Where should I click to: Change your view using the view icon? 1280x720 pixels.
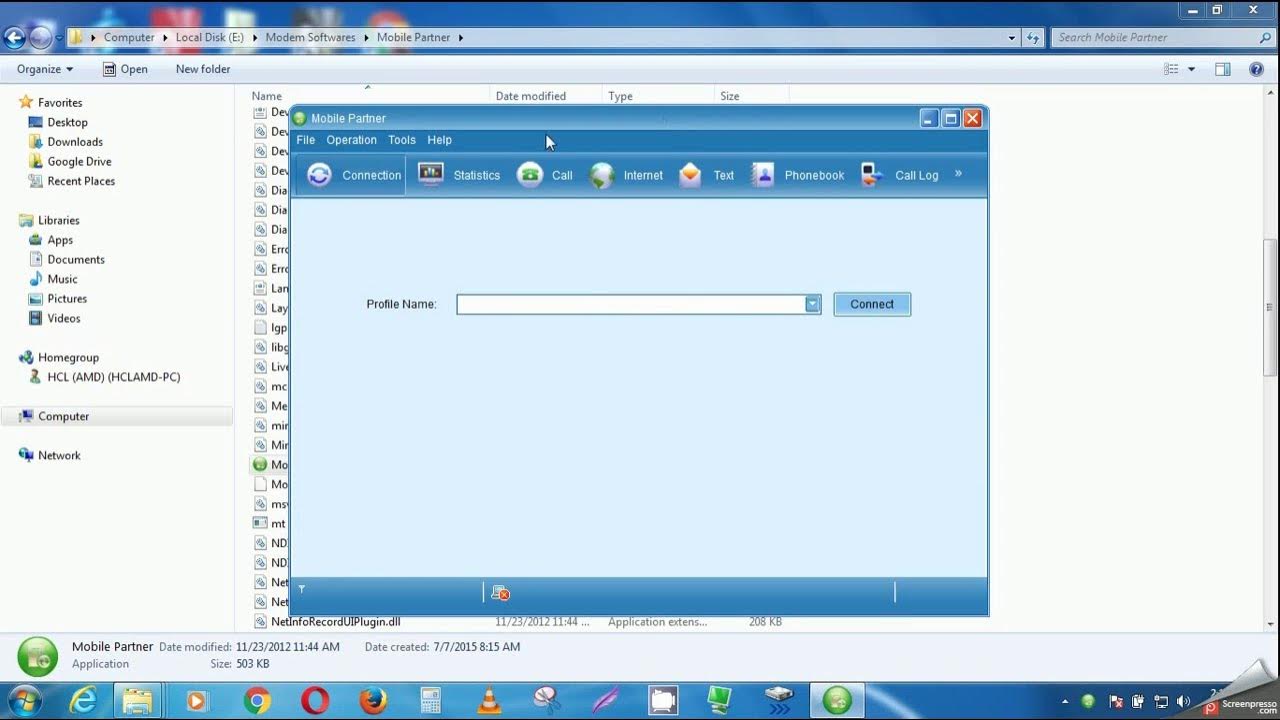click(1171, 69)
